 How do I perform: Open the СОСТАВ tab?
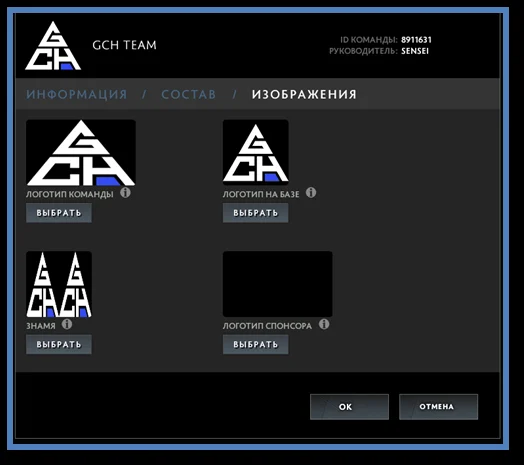click(188, 95)
